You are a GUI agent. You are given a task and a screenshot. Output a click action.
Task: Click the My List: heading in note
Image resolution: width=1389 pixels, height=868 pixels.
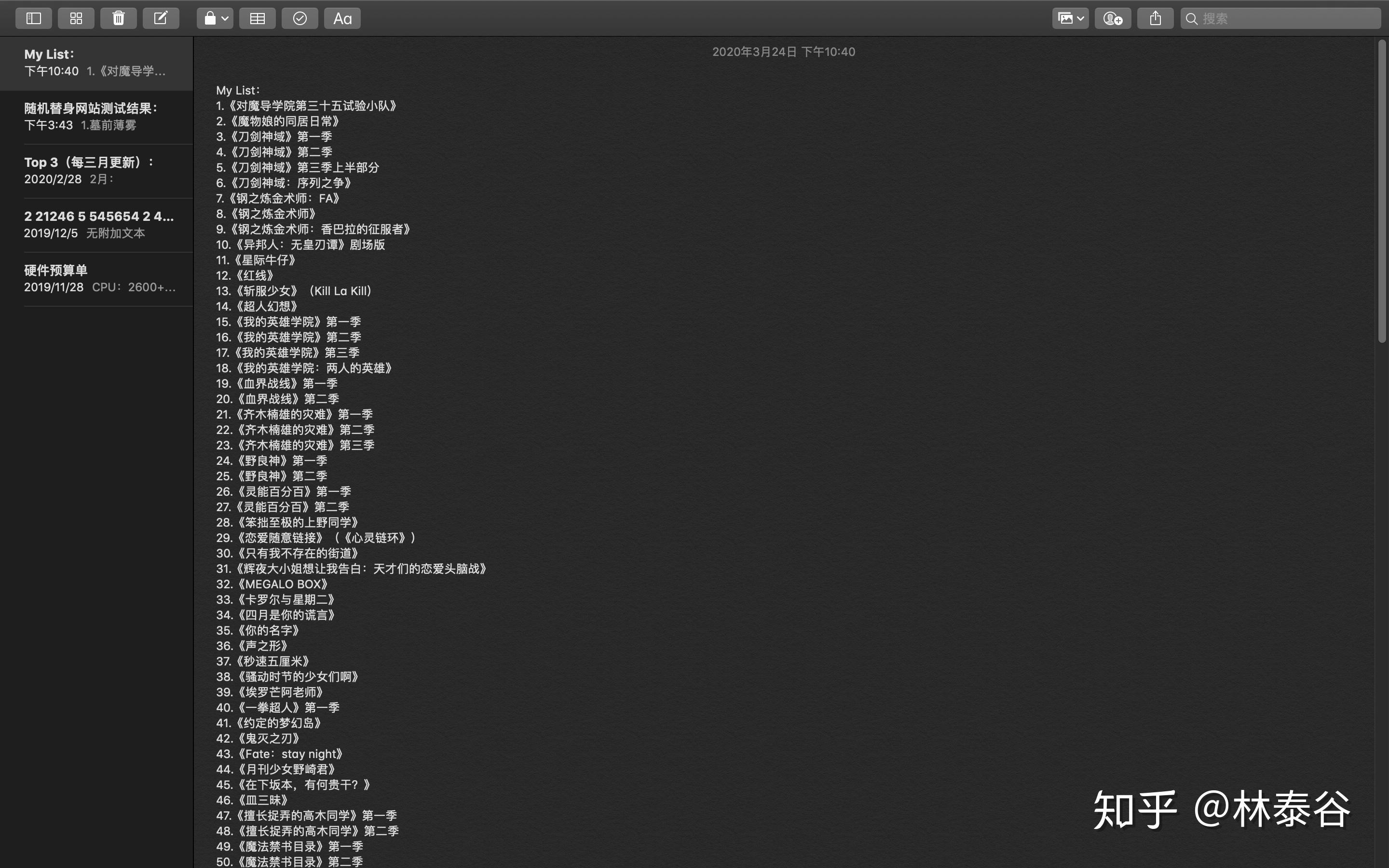pos(238,90)
